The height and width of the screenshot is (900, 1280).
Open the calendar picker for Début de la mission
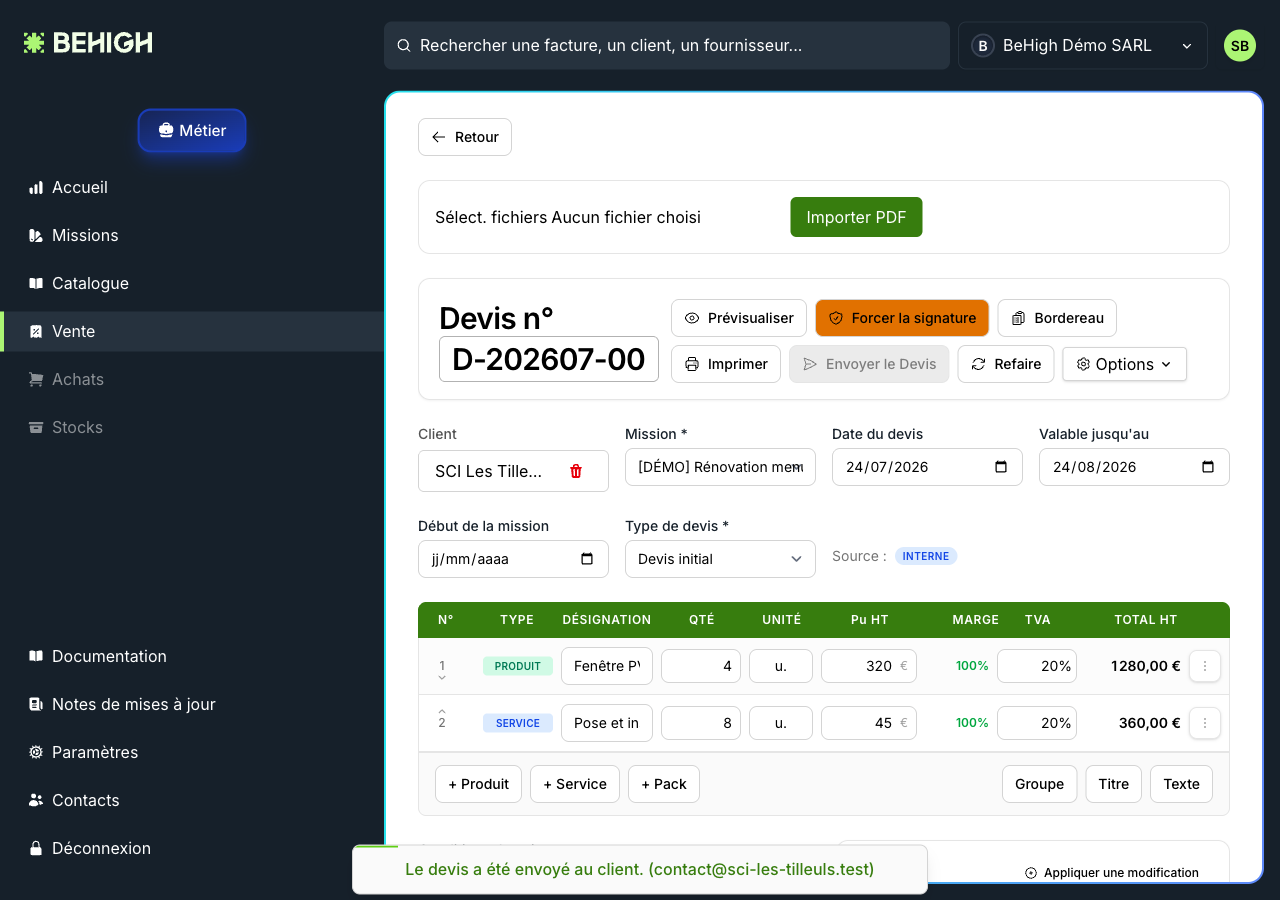pos(587,559)
